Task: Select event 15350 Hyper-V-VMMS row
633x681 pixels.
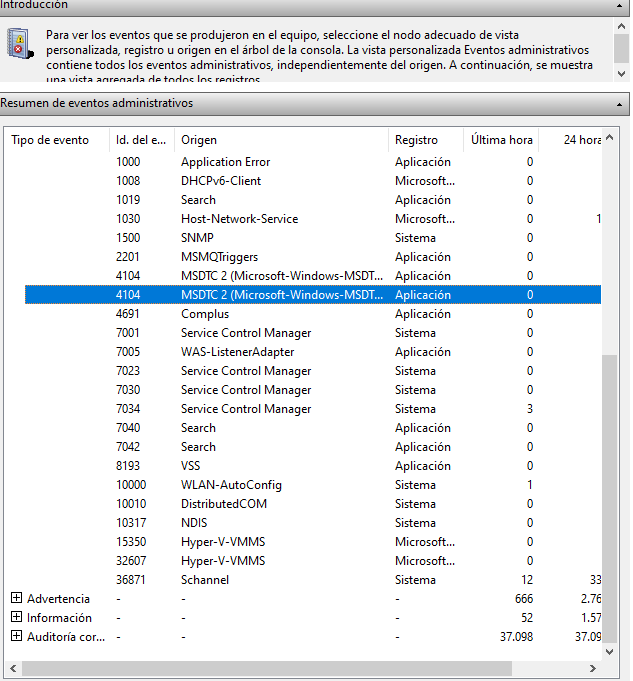Action: (x=313, y=542)
